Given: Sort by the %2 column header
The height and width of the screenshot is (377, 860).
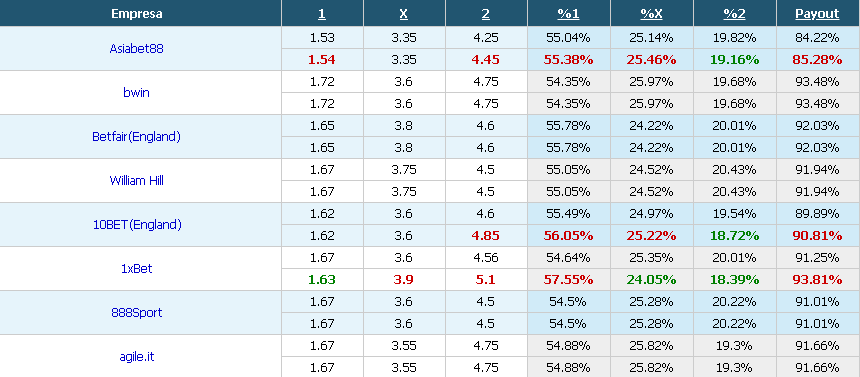Looking at the screenshot, I should pos(734,14).
